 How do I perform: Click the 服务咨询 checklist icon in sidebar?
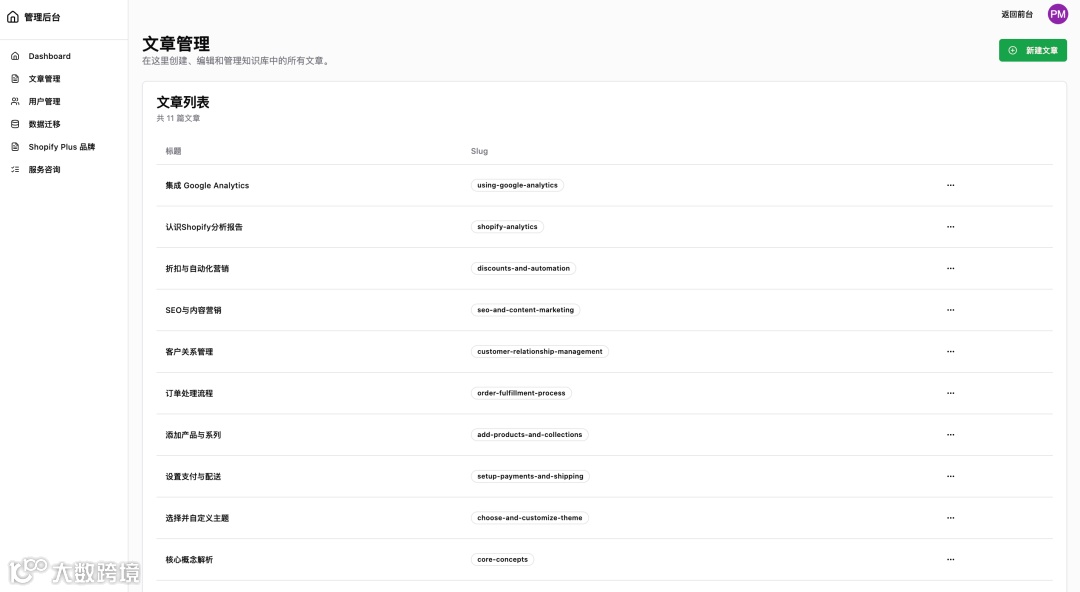(x=15, y=170)
